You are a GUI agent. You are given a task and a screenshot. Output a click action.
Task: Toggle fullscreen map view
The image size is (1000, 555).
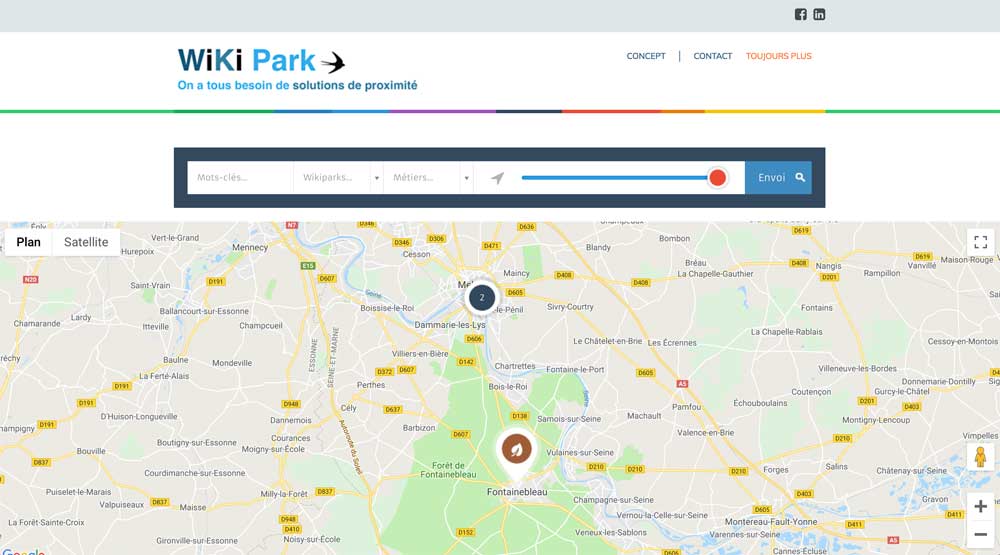point(980,242)
